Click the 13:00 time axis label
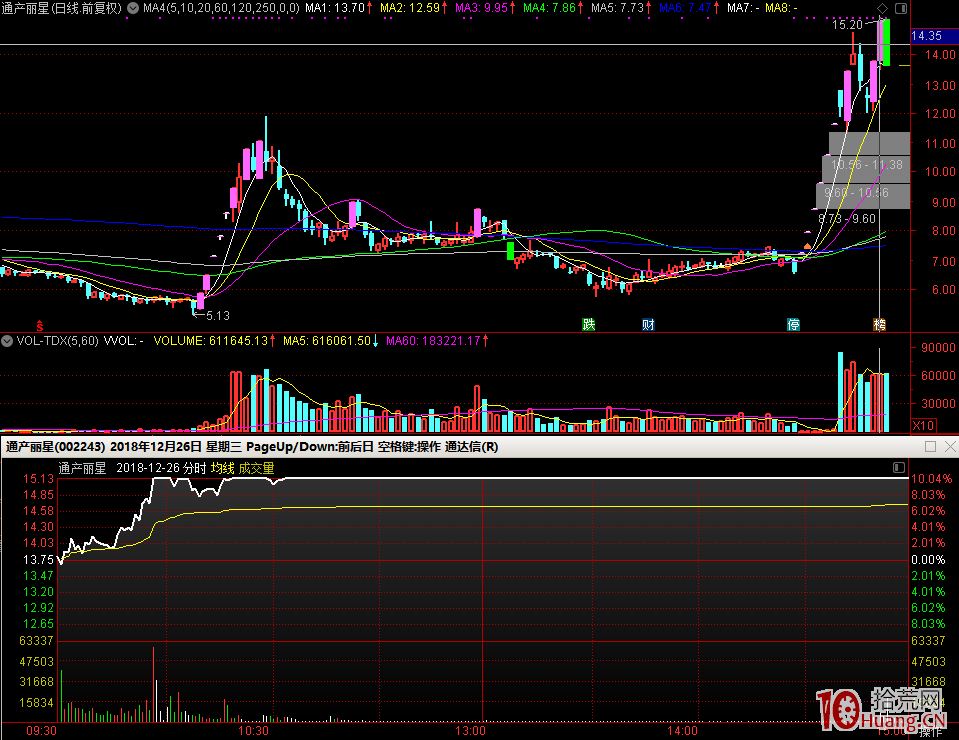The width and height of the screenshot is (959, 740). 470,731
